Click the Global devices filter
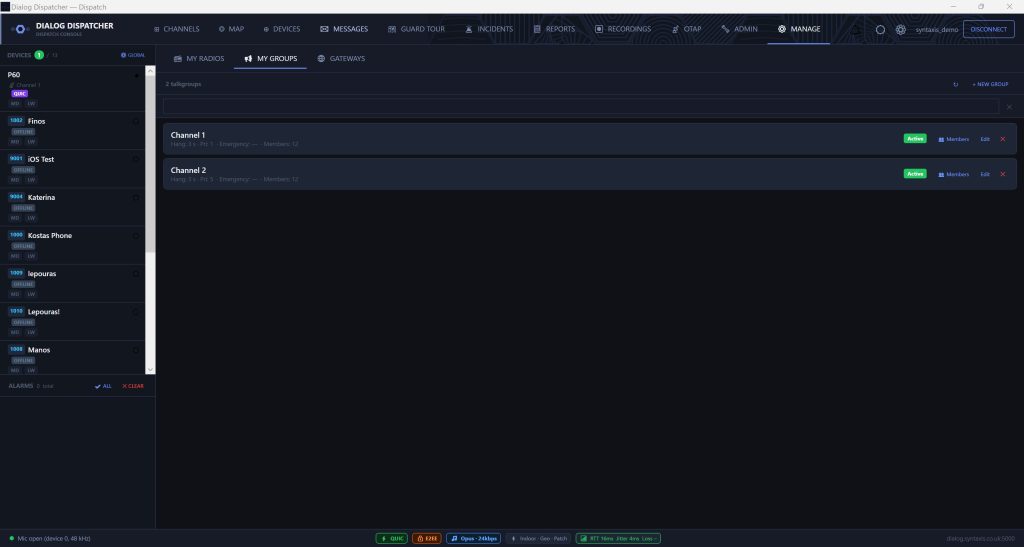The width and height of the screenshot is (1024, 547). coord(133,55)
